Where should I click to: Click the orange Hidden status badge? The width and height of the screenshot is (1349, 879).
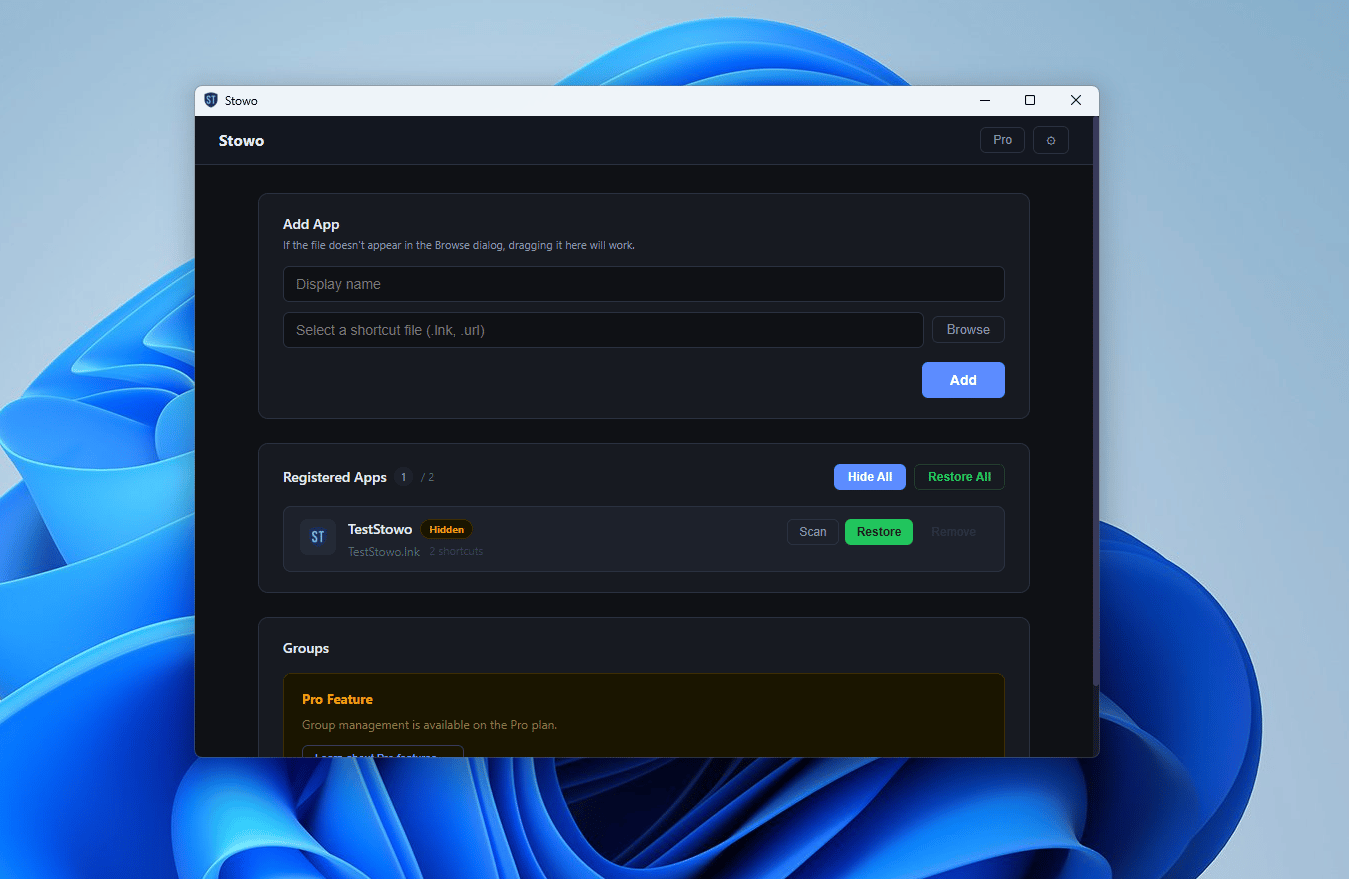[446, 530]
